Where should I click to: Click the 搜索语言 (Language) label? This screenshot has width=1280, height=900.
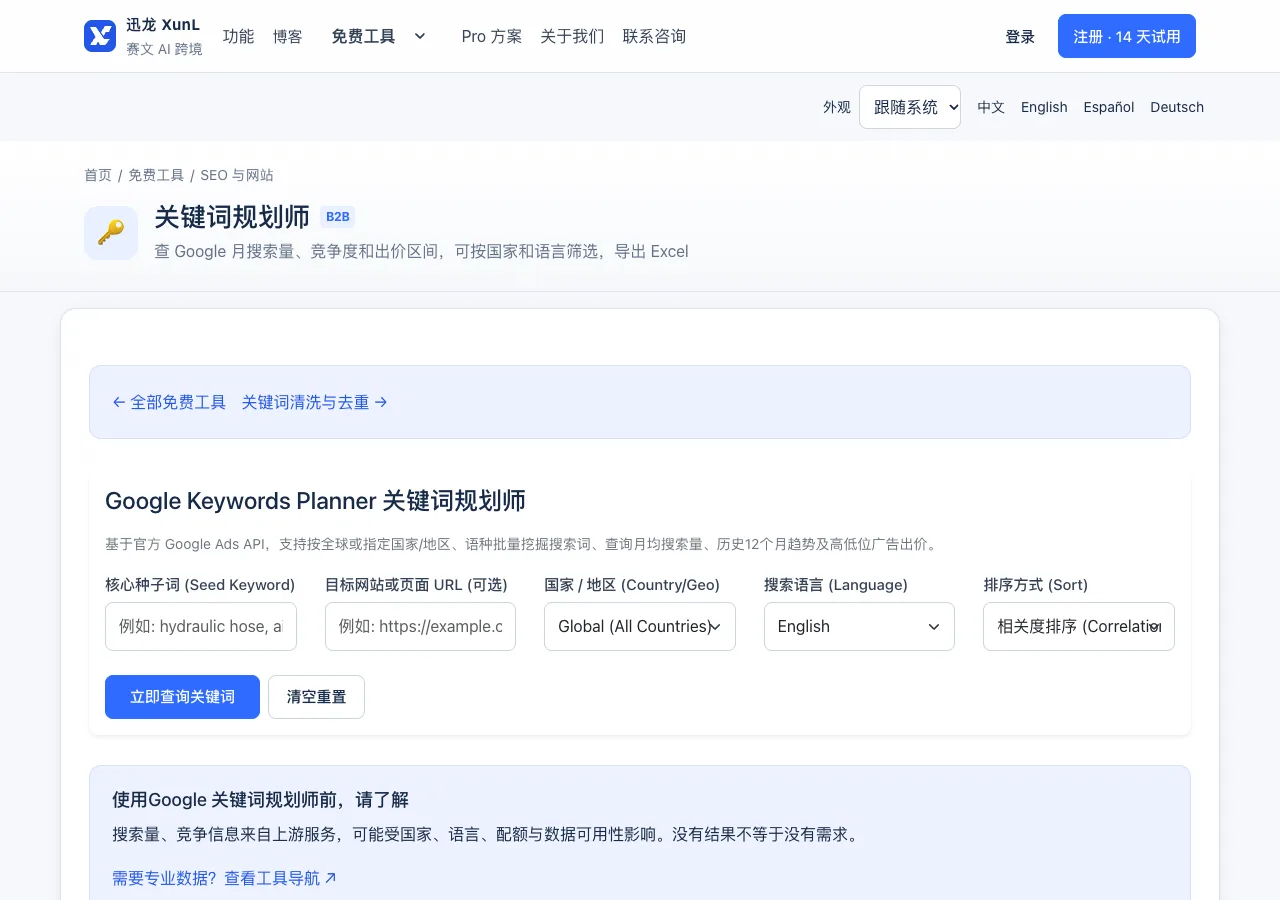[836, 585]
